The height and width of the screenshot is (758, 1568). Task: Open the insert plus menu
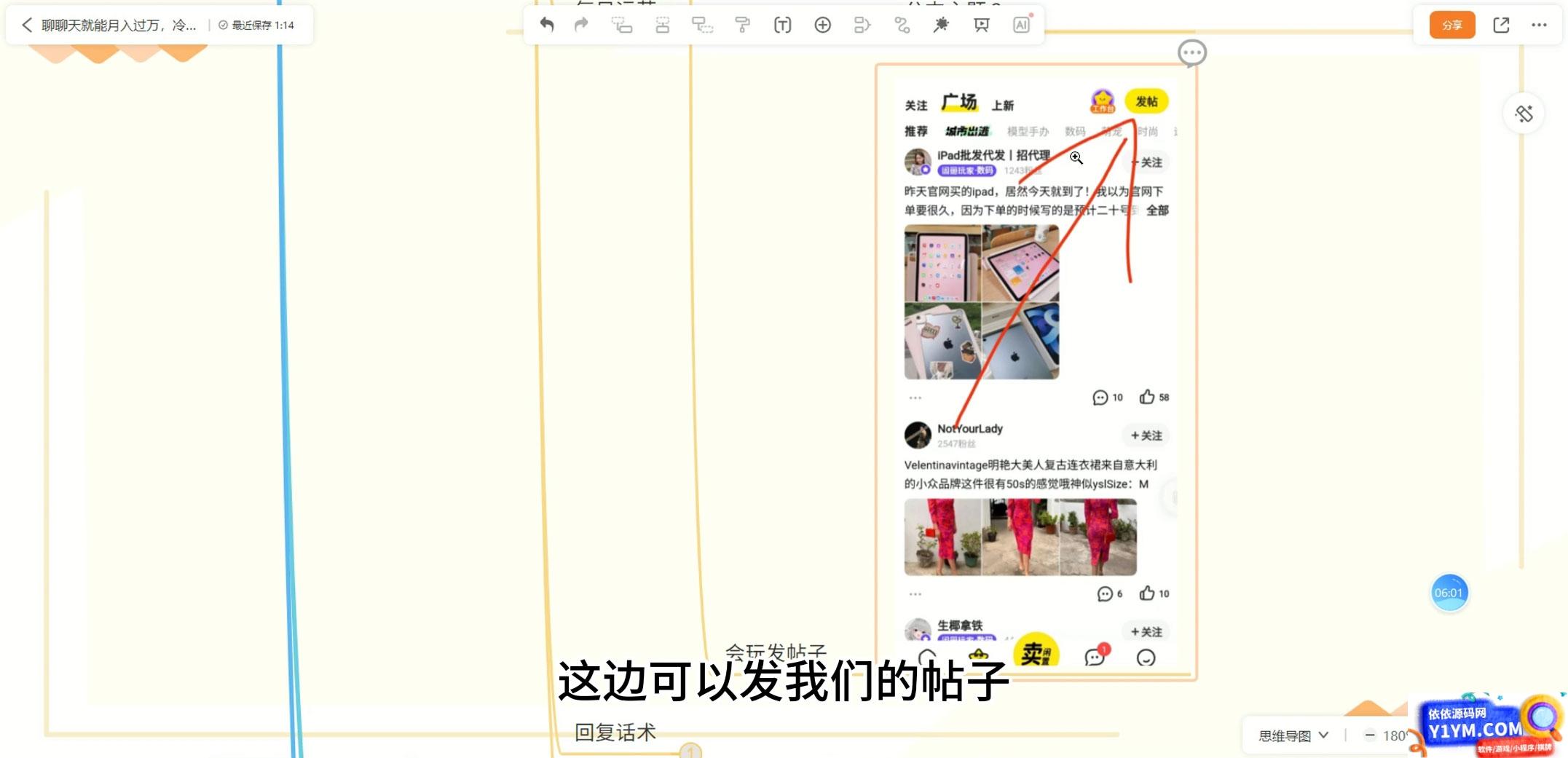[x=822, y=25]
